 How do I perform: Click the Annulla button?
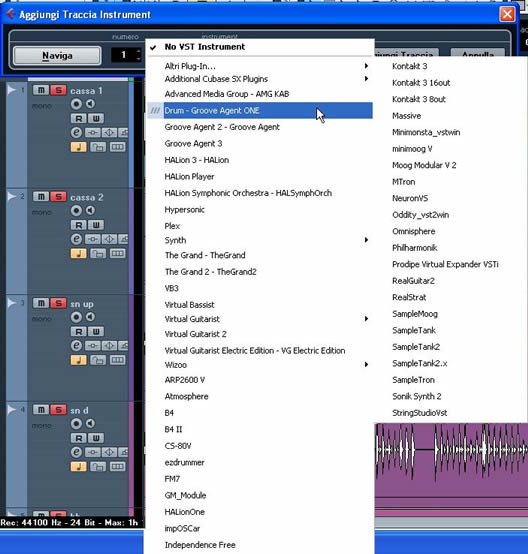pyautogui.click(x=478, y=53)
